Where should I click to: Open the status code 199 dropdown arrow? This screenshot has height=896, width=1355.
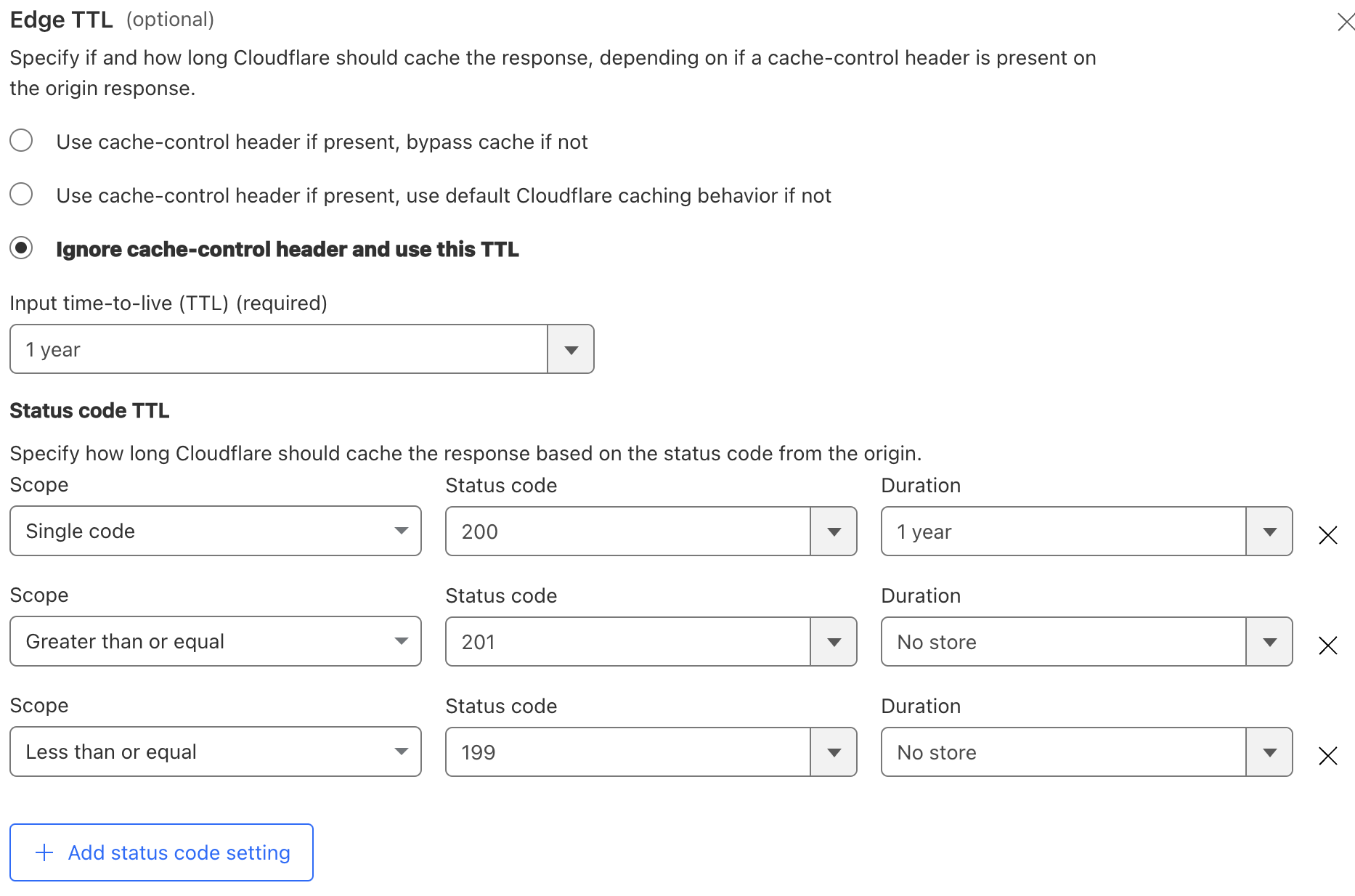click(834, 753)
